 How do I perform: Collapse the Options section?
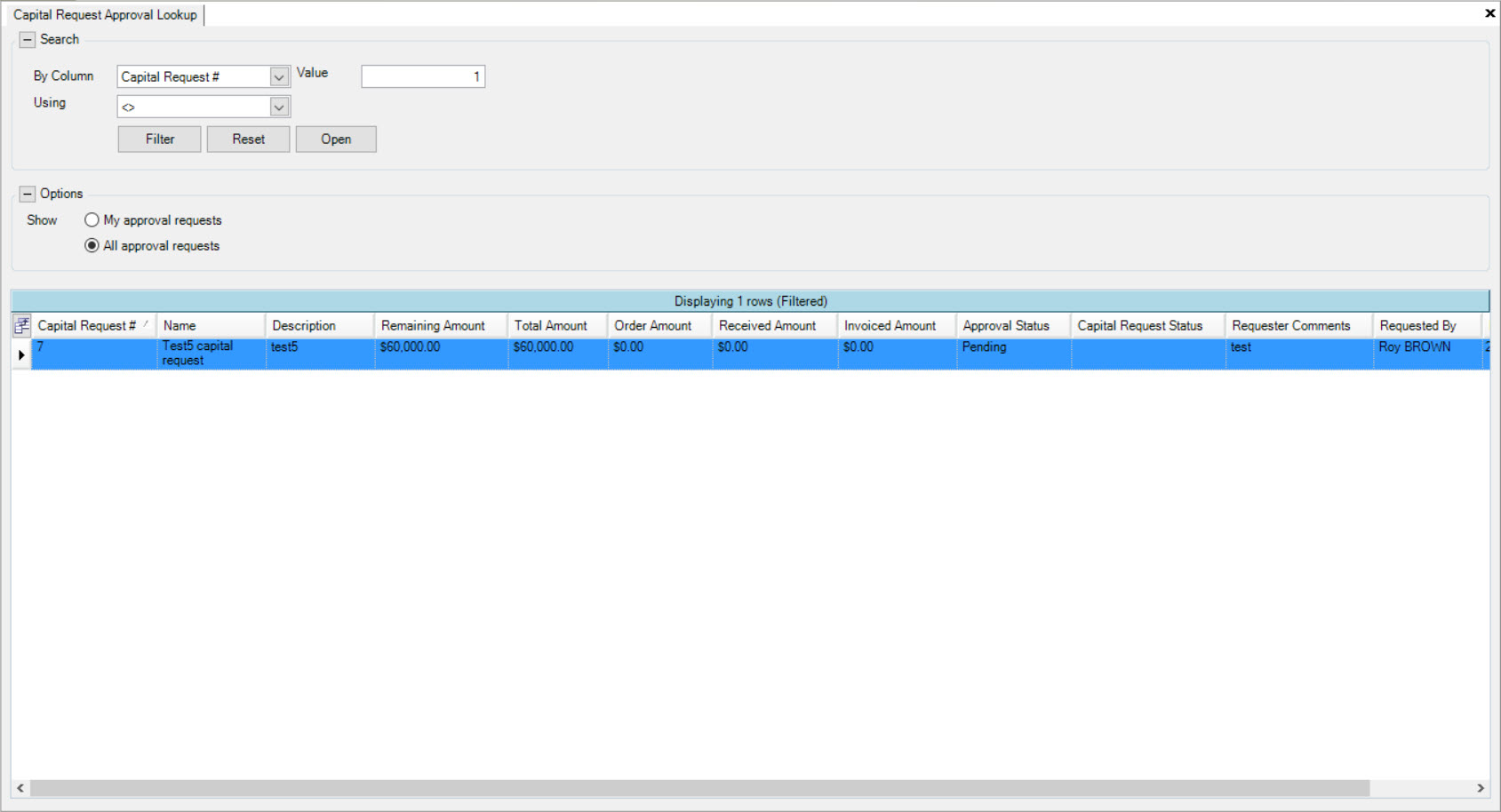click(28, 194)
